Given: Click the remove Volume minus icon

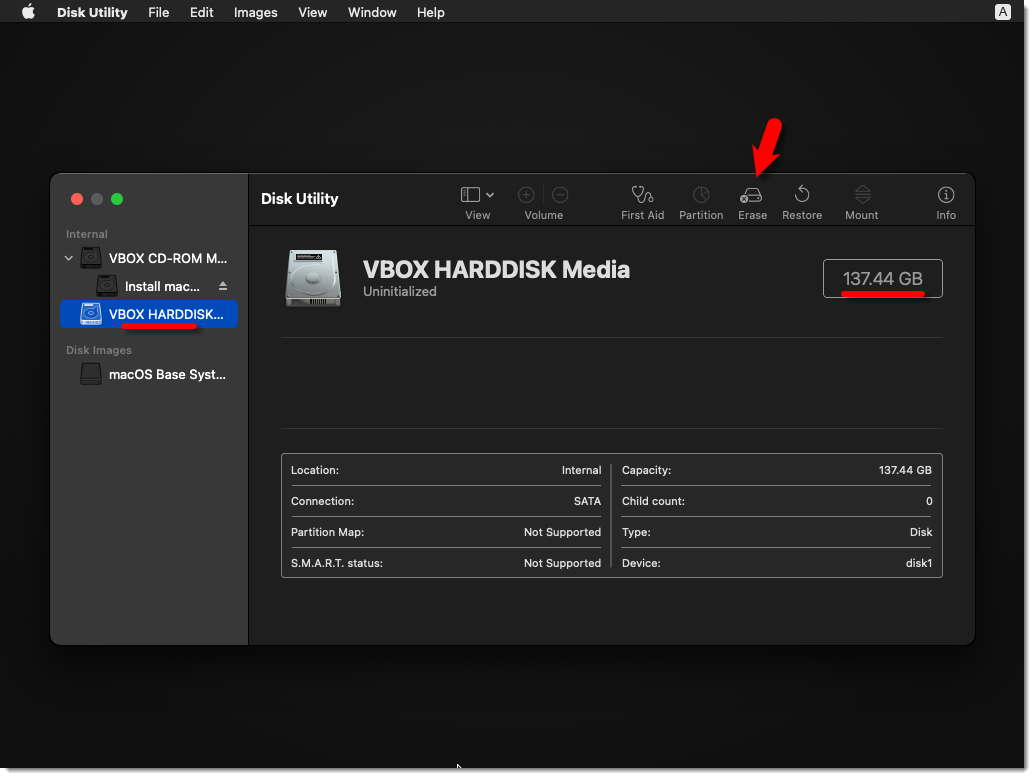Looking at the screenshot, I should click(x=560, y=195).
